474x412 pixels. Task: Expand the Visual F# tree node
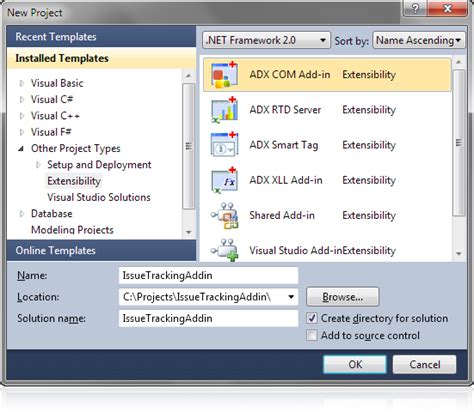pos(22,132)
